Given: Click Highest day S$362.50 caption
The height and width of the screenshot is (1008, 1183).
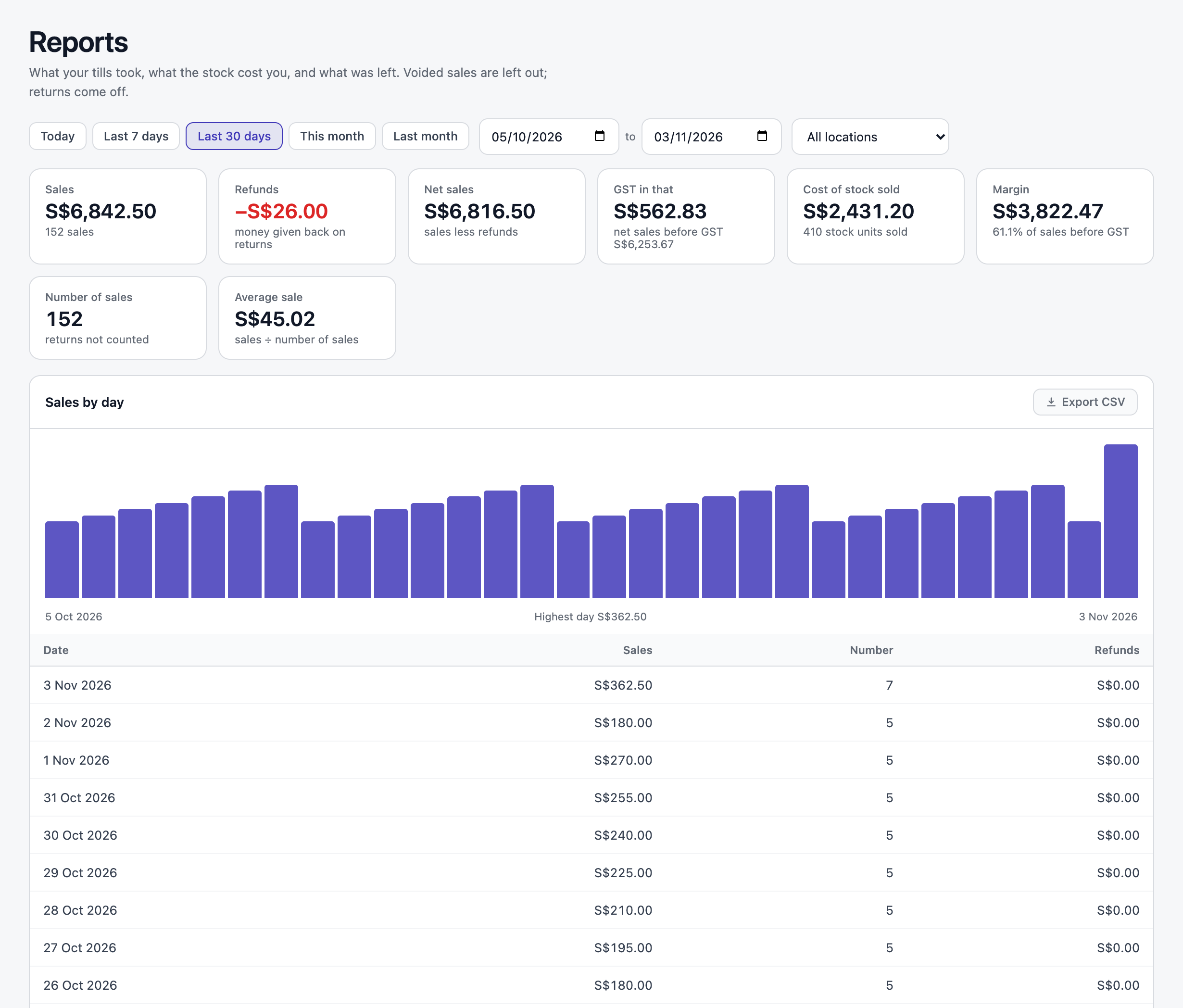Looking at the screenshot, I should point(591,617).
